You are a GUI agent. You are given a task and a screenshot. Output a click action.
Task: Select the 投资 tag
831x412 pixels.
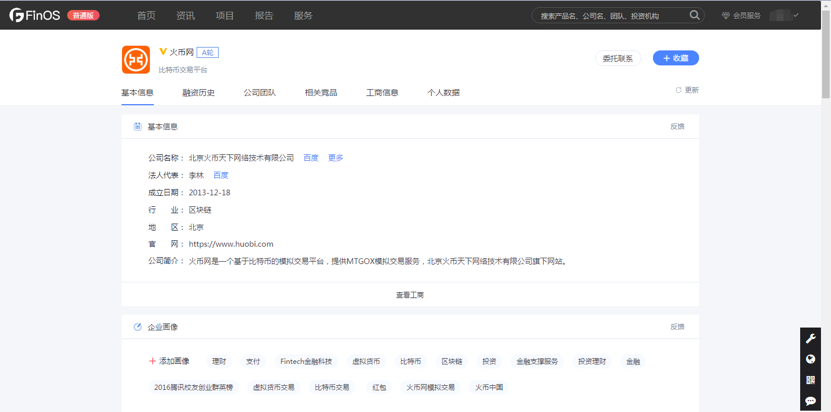(x=489, y=362)
